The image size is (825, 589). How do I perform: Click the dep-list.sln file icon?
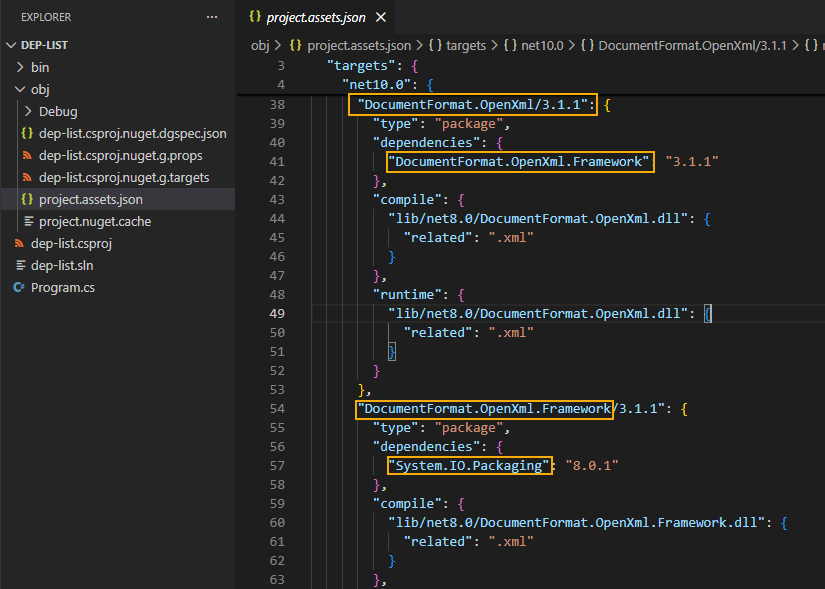coord(19,265)
